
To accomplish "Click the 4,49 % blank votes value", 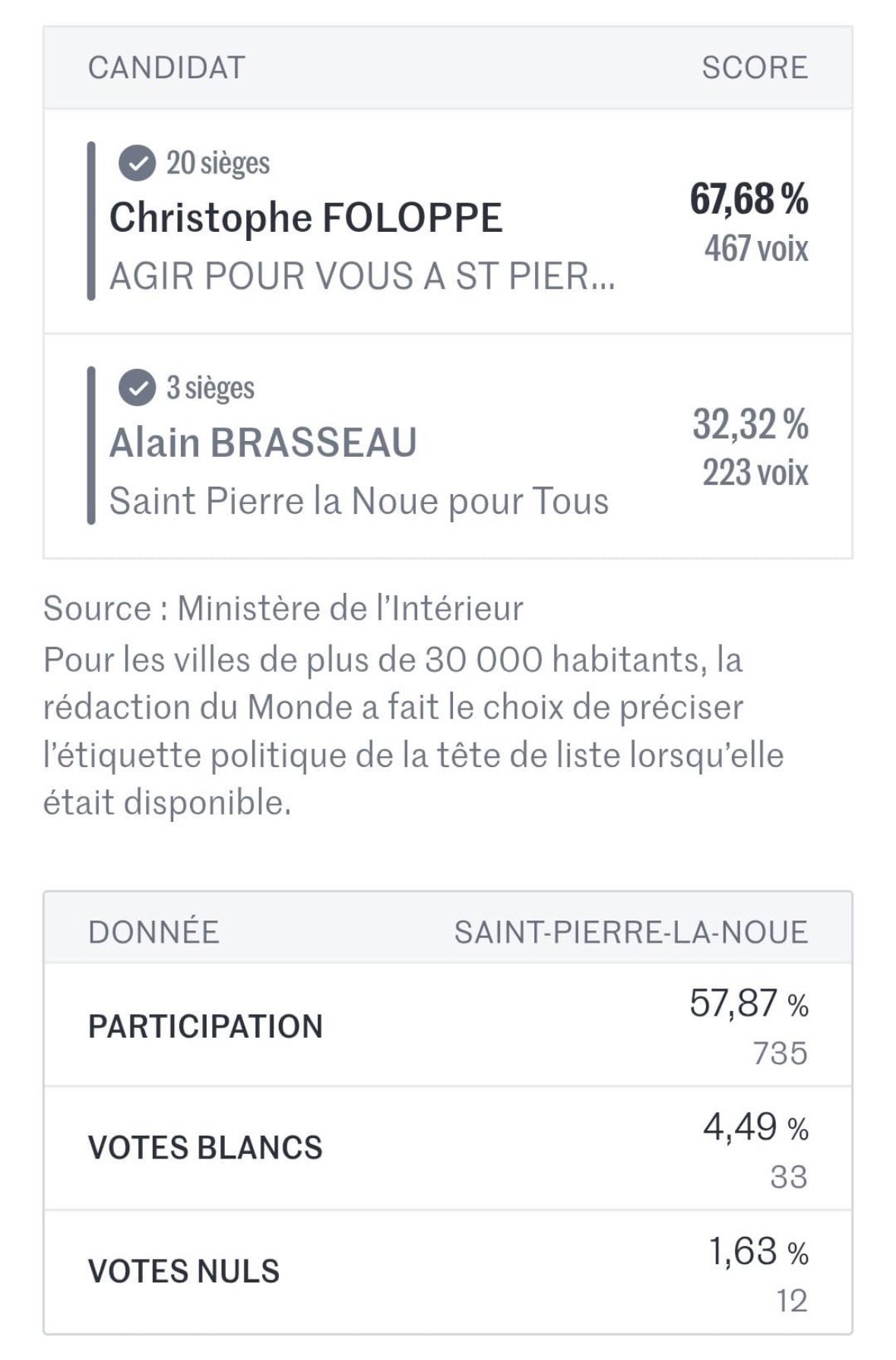I will click(x=755, y=1127).
